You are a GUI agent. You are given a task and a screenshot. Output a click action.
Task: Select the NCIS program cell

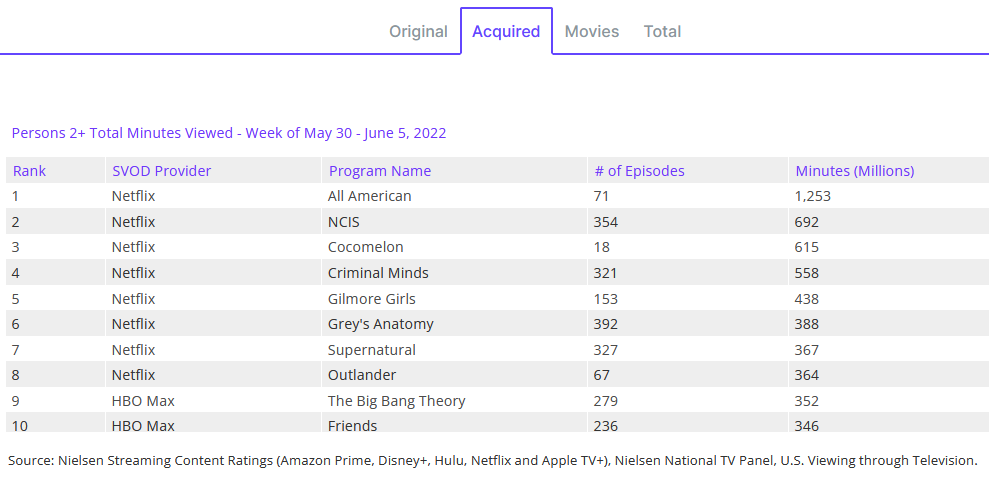pyautogui.click(x=346, y=222)
